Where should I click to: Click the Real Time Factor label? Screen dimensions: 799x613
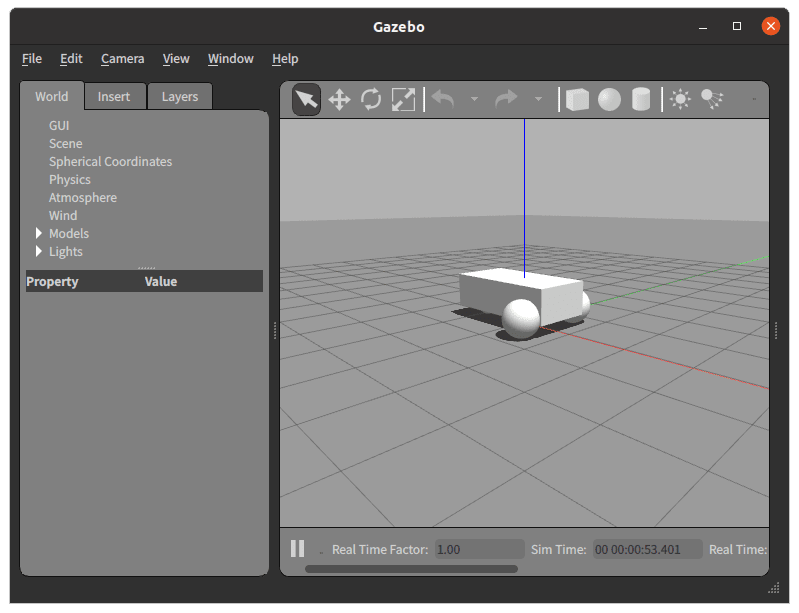click(380, 549)
